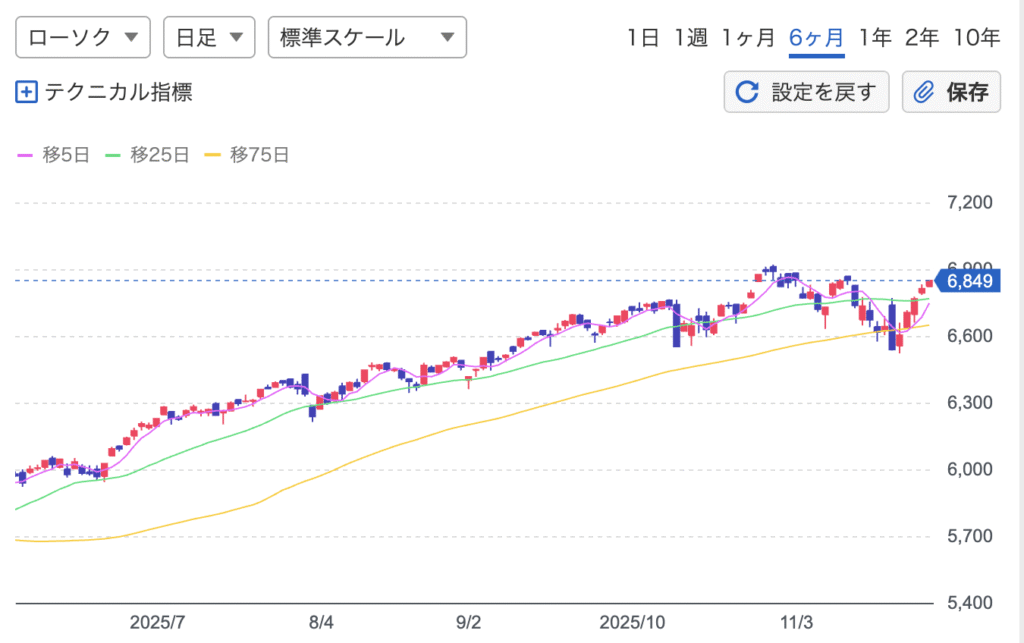Switch to the 1ヶ月 range
This screenshot has width=1024, height=643.
[x=749, y=38]
